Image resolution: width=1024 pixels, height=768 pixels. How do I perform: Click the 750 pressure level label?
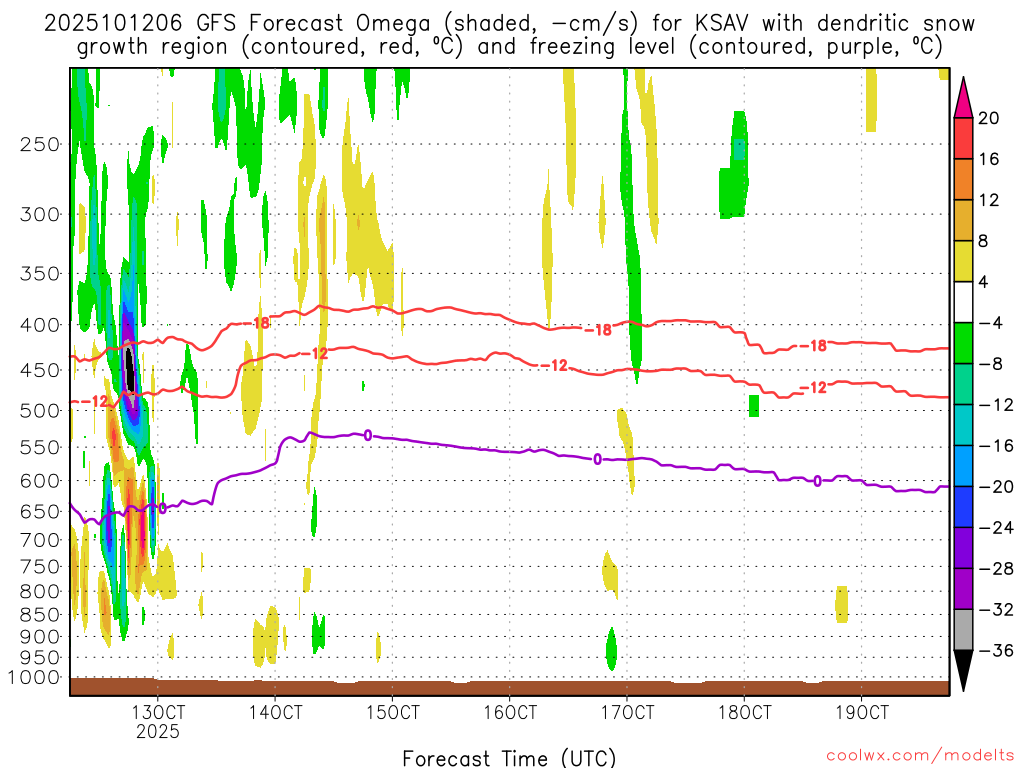[x=40, y=567]
